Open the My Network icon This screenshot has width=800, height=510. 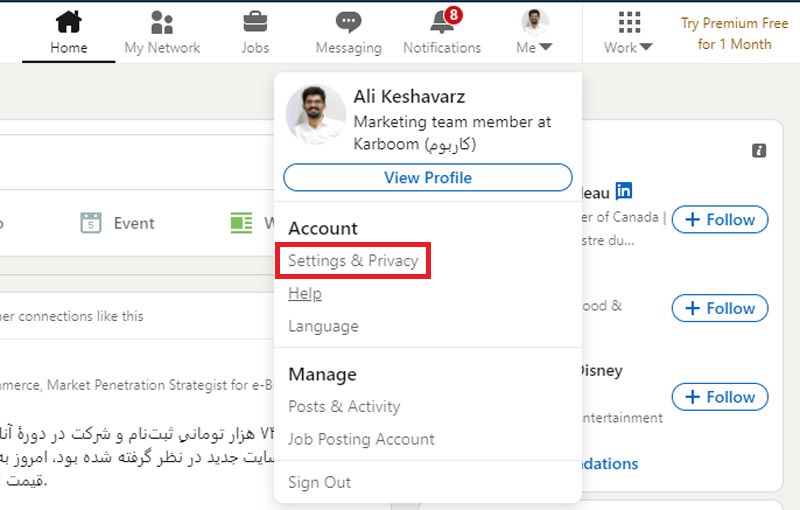point(162,22)
